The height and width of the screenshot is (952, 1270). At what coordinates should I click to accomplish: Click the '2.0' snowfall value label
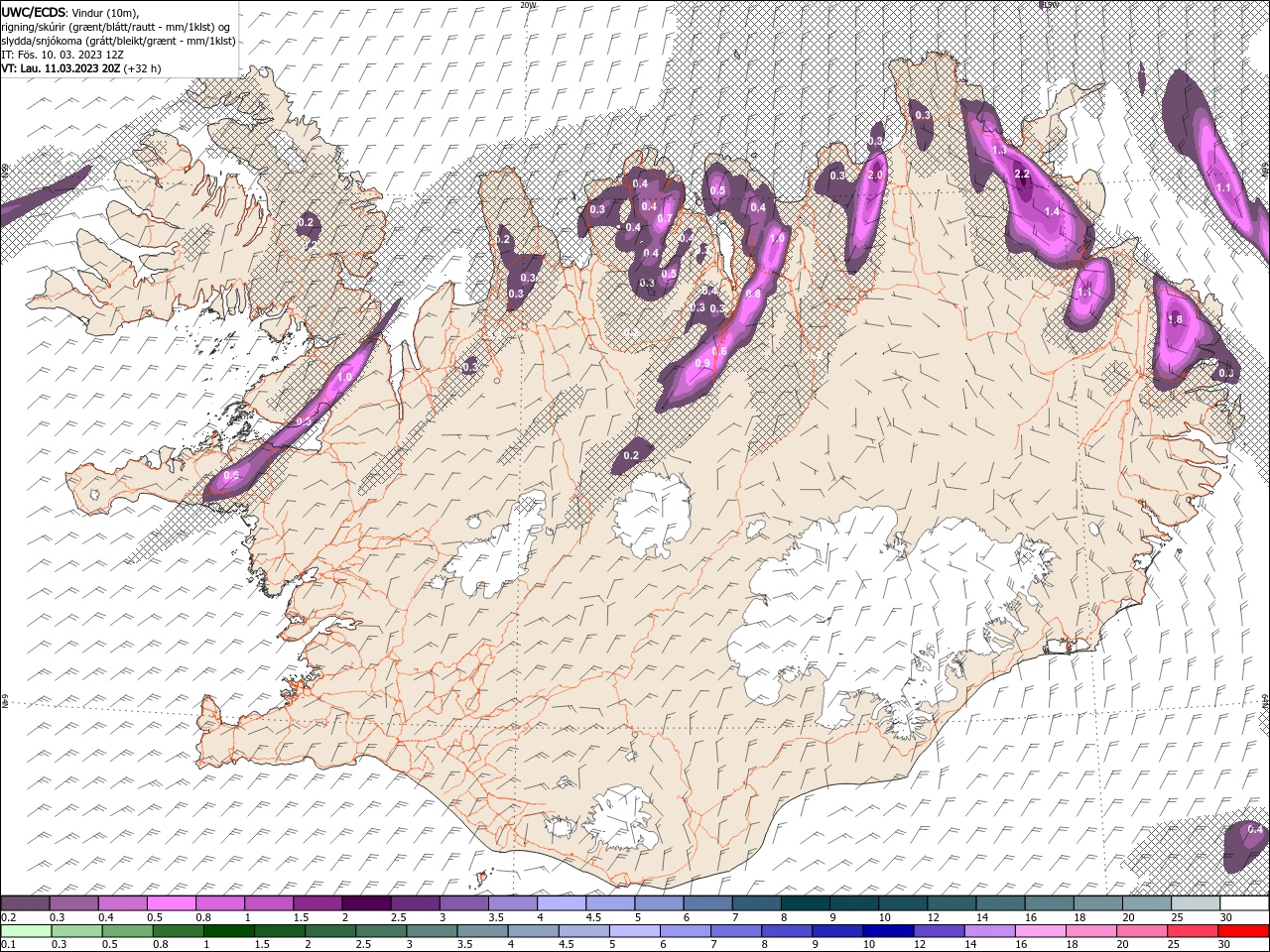click(x=875, y=176)
